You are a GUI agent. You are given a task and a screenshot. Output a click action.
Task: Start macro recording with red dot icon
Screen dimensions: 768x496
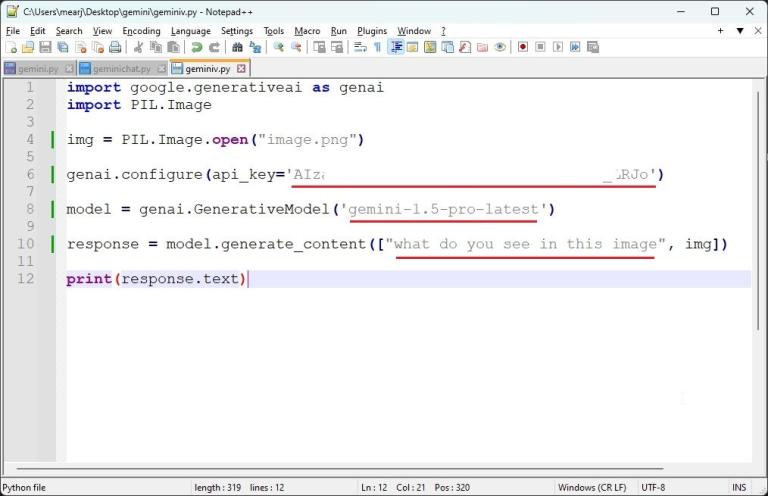[x=523, y=47]
